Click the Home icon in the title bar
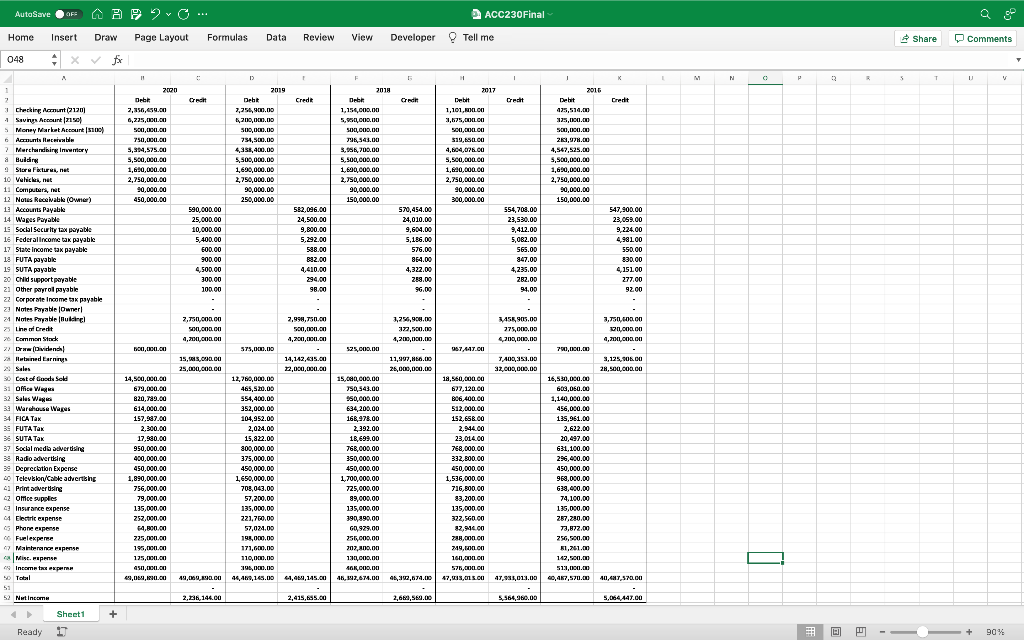This screenshot has width=1024, height=640. (98, 14)
